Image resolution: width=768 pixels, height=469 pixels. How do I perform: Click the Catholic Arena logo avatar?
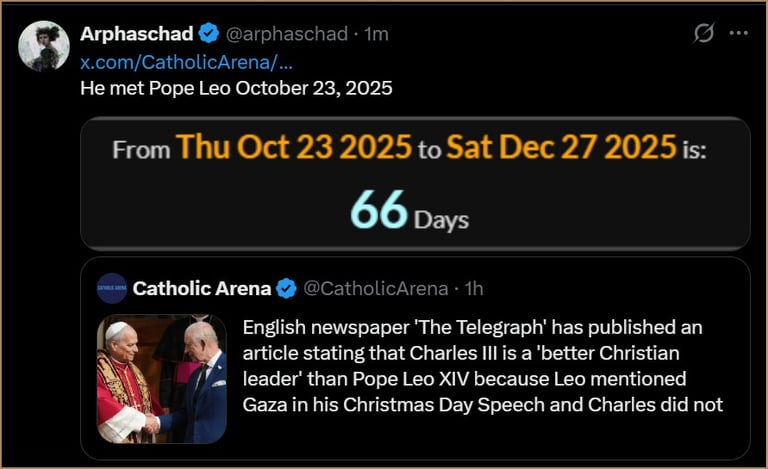coord(112,288)
